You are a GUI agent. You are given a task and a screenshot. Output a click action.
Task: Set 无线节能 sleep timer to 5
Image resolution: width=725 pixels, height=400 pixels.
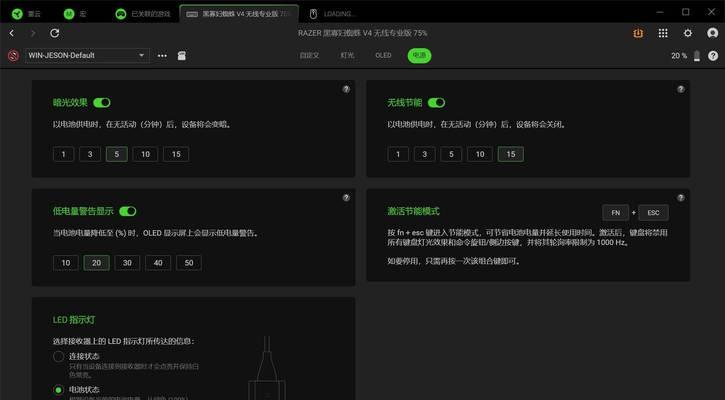coord(451,154)
